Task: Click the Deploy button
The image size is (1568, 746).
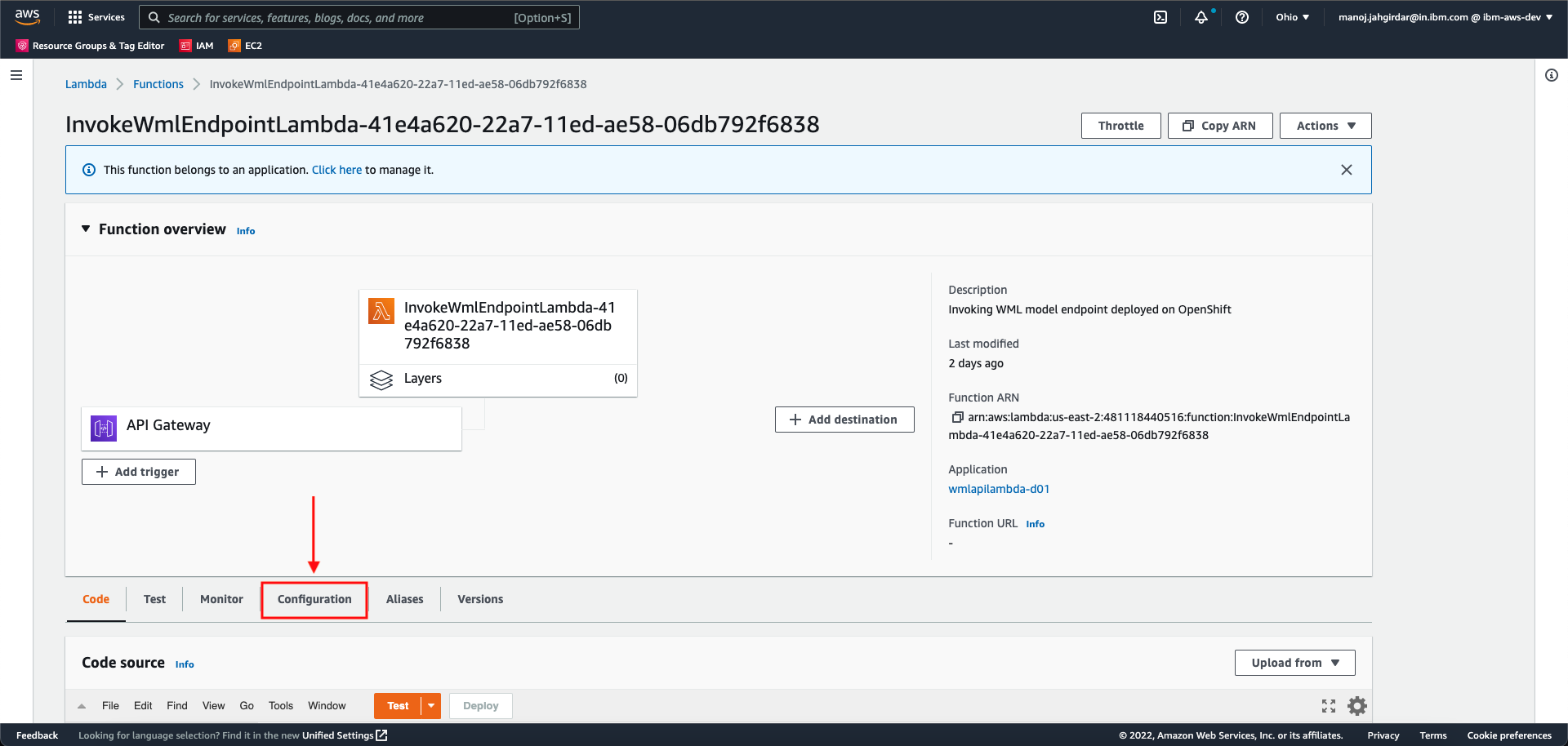Action: click(x=481, y=706)
